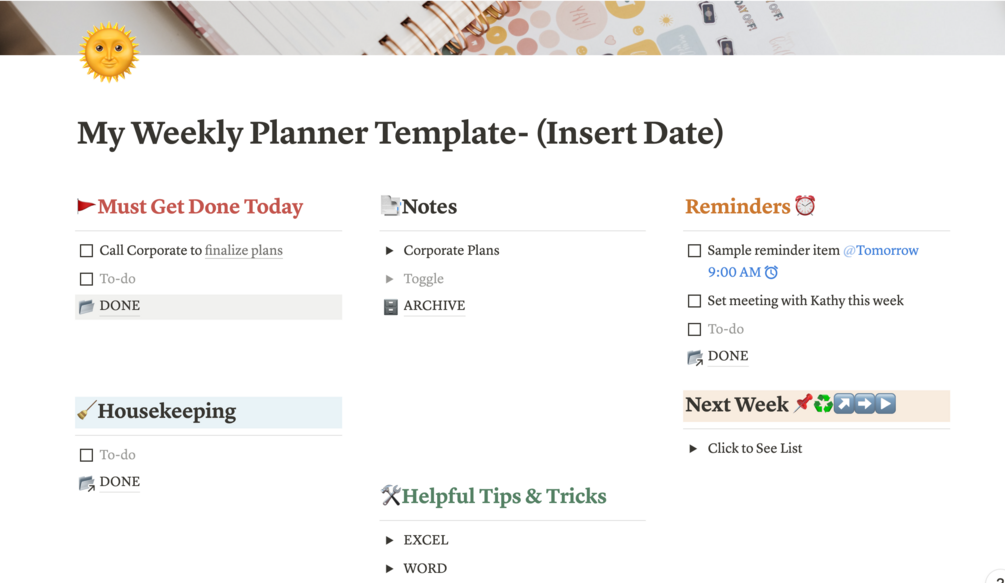
Task: Expand the Click to See List toggle
Action: click(x=693, y=449)
